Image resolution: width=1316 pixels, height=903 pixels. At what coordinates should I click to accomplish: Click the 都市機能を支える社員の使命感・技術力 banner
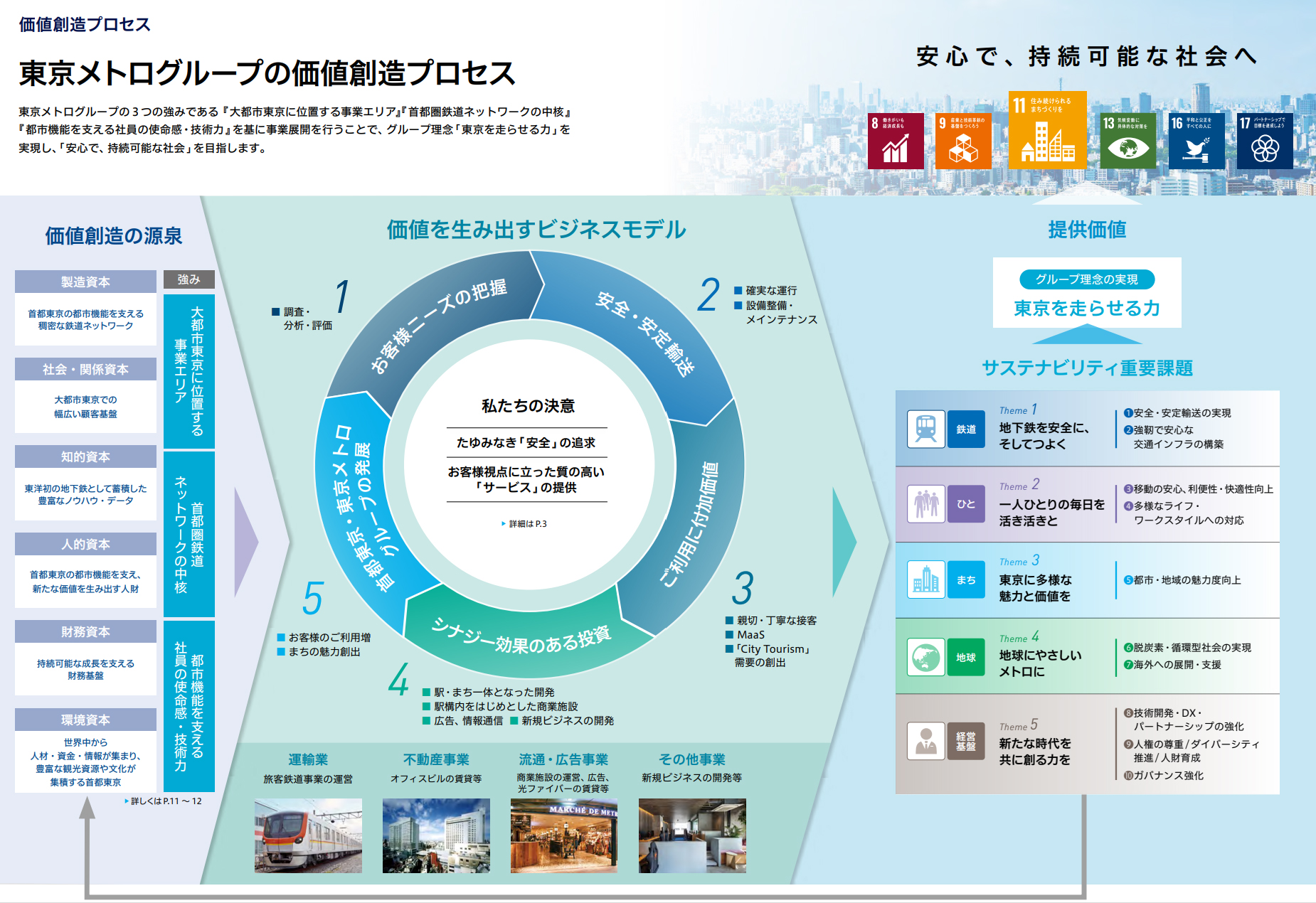189,706
